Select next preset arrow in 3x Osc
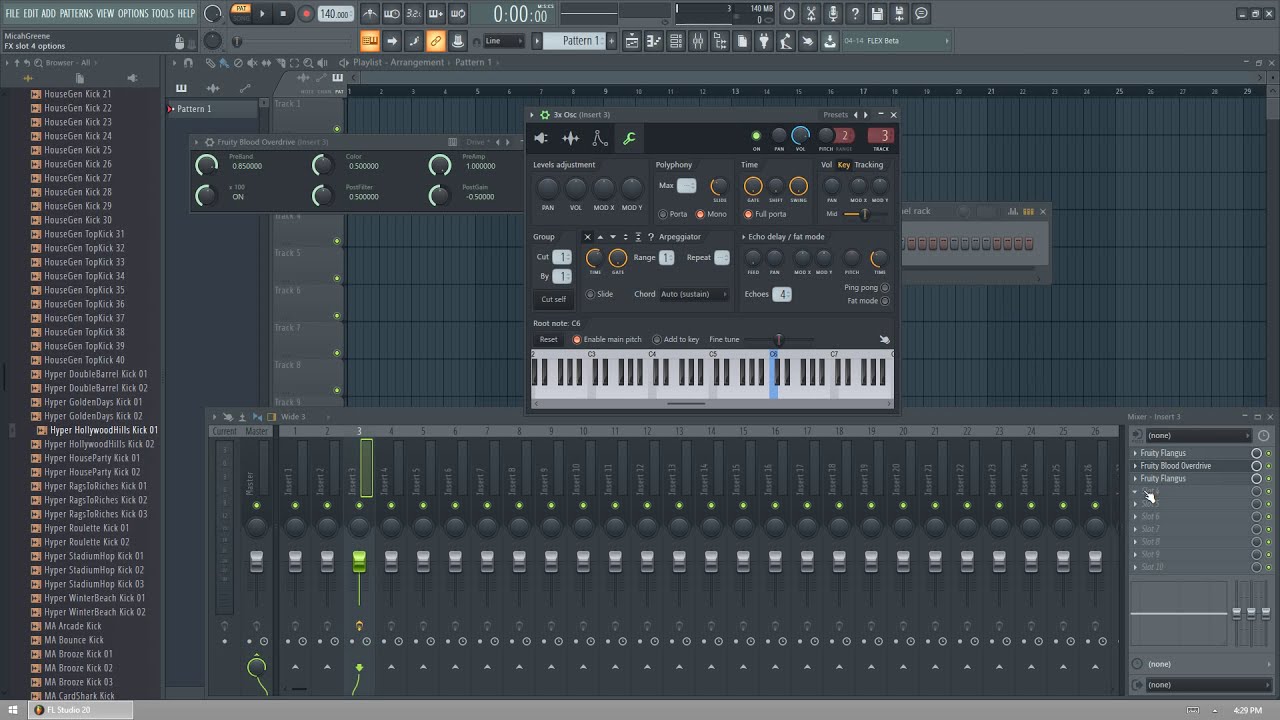 [866, 115]
